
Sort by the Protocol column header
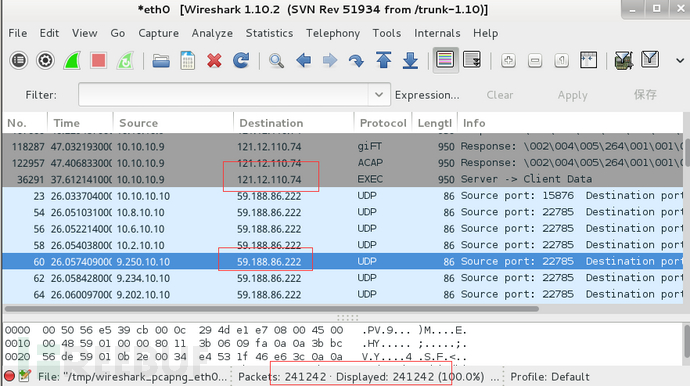click(x=383, y=123)
